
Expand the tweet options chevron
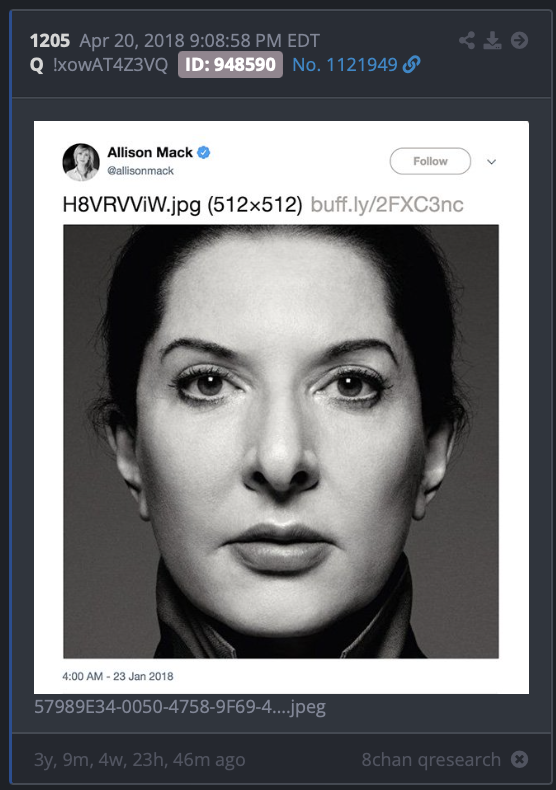492,162
